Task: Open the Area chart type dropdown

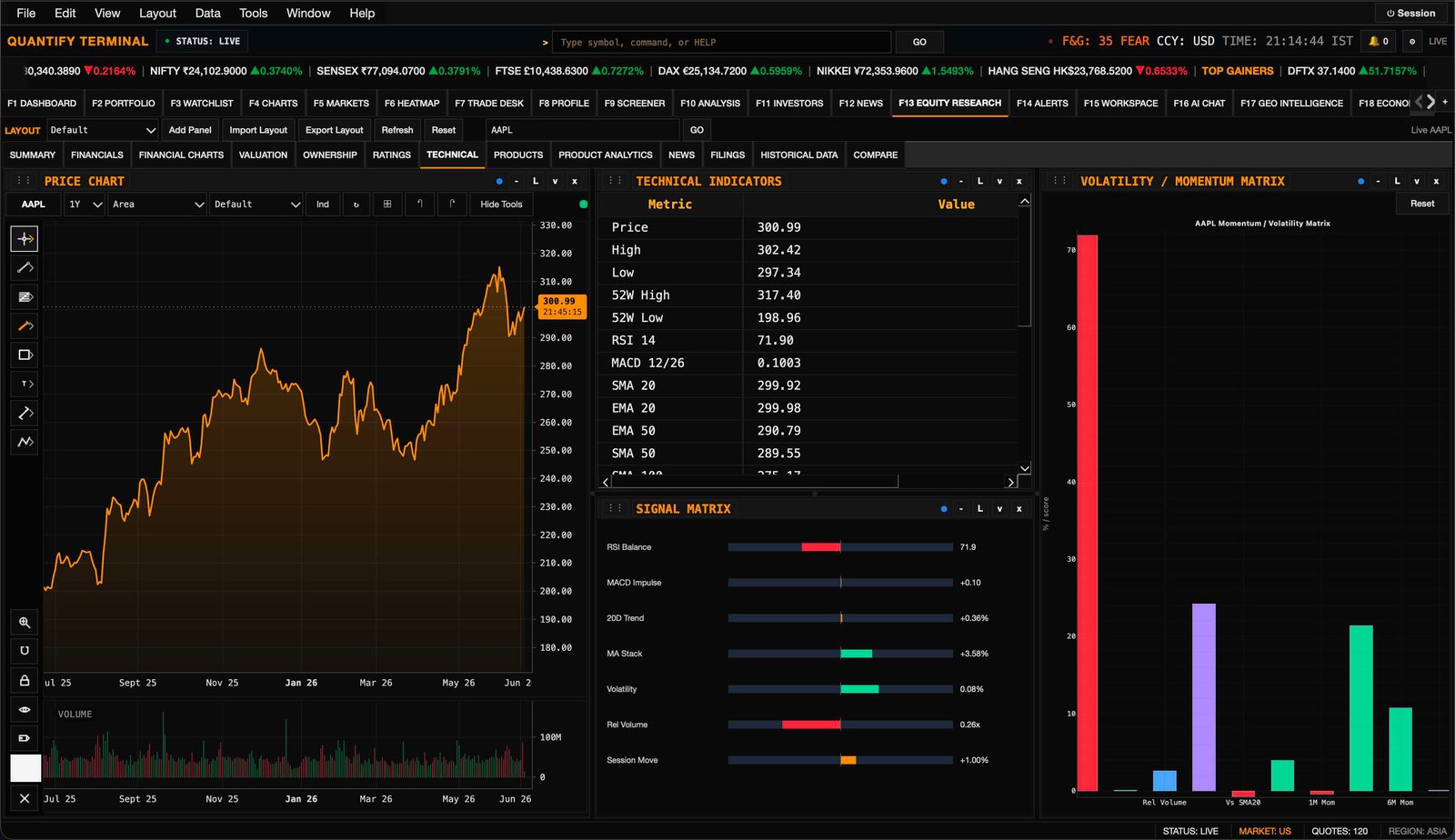Action: click(157, 205)
